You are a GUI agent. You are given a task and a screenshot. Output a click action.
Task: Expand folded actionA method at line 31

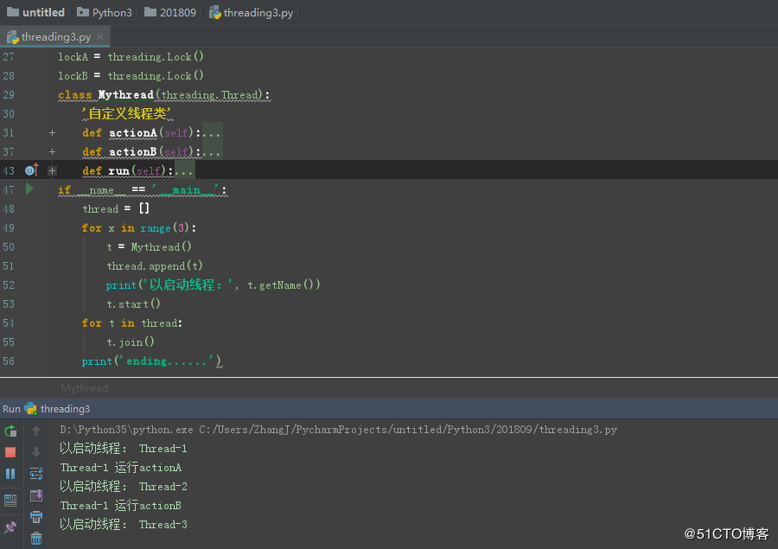pos(52,133)
